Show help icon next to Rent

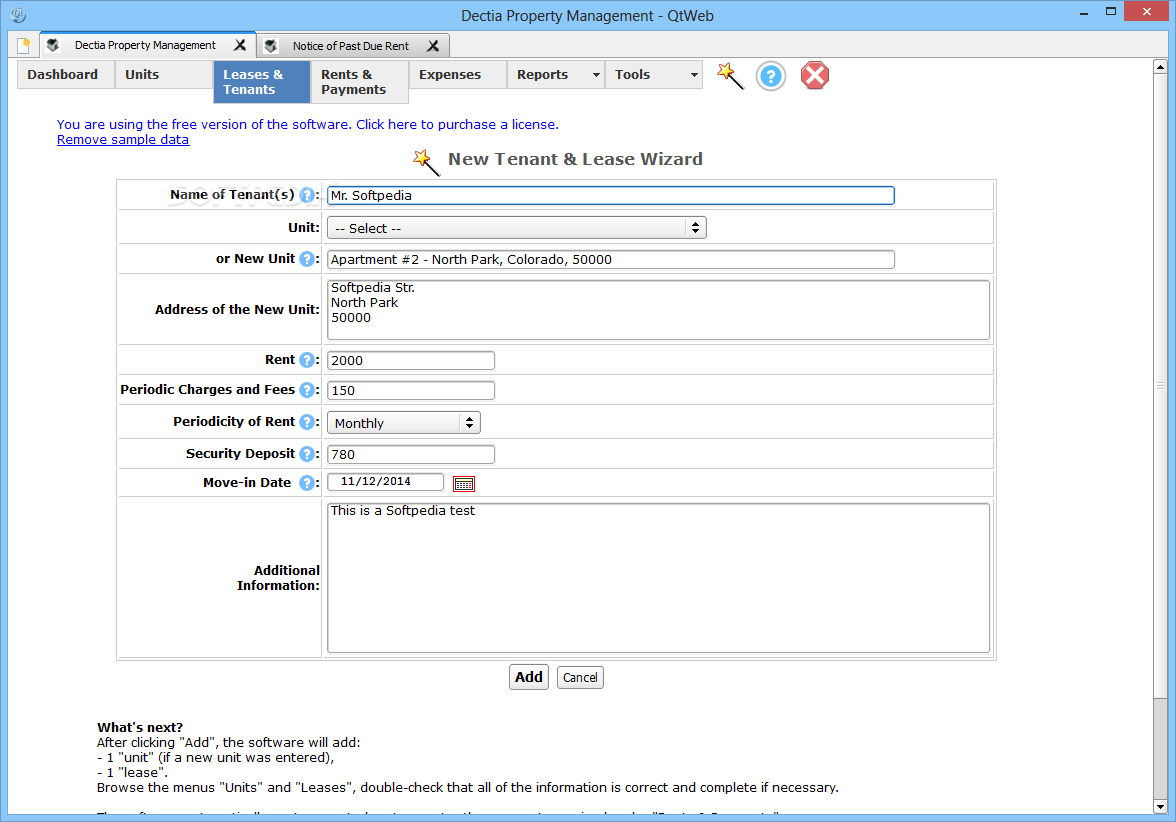307,360
